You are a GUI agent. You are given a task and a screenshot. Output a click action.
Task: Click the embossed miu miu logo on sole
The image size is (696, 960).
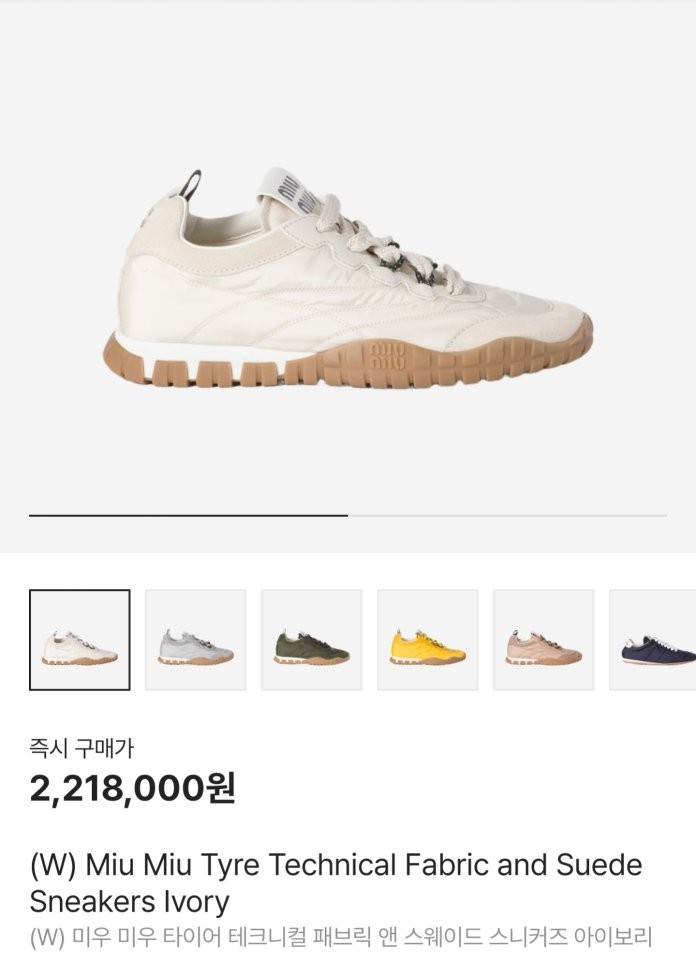pyautogui.click(x=387, y=356)
